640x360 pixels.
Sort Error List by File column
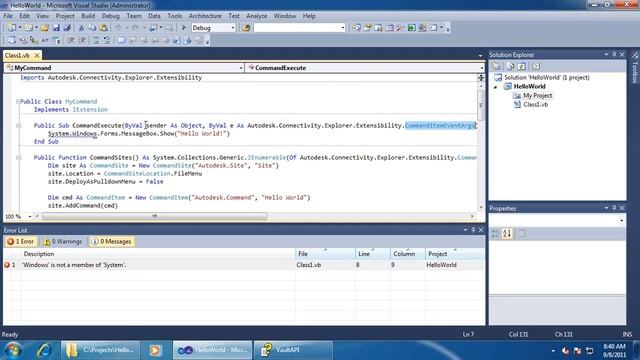pos(325,254)
